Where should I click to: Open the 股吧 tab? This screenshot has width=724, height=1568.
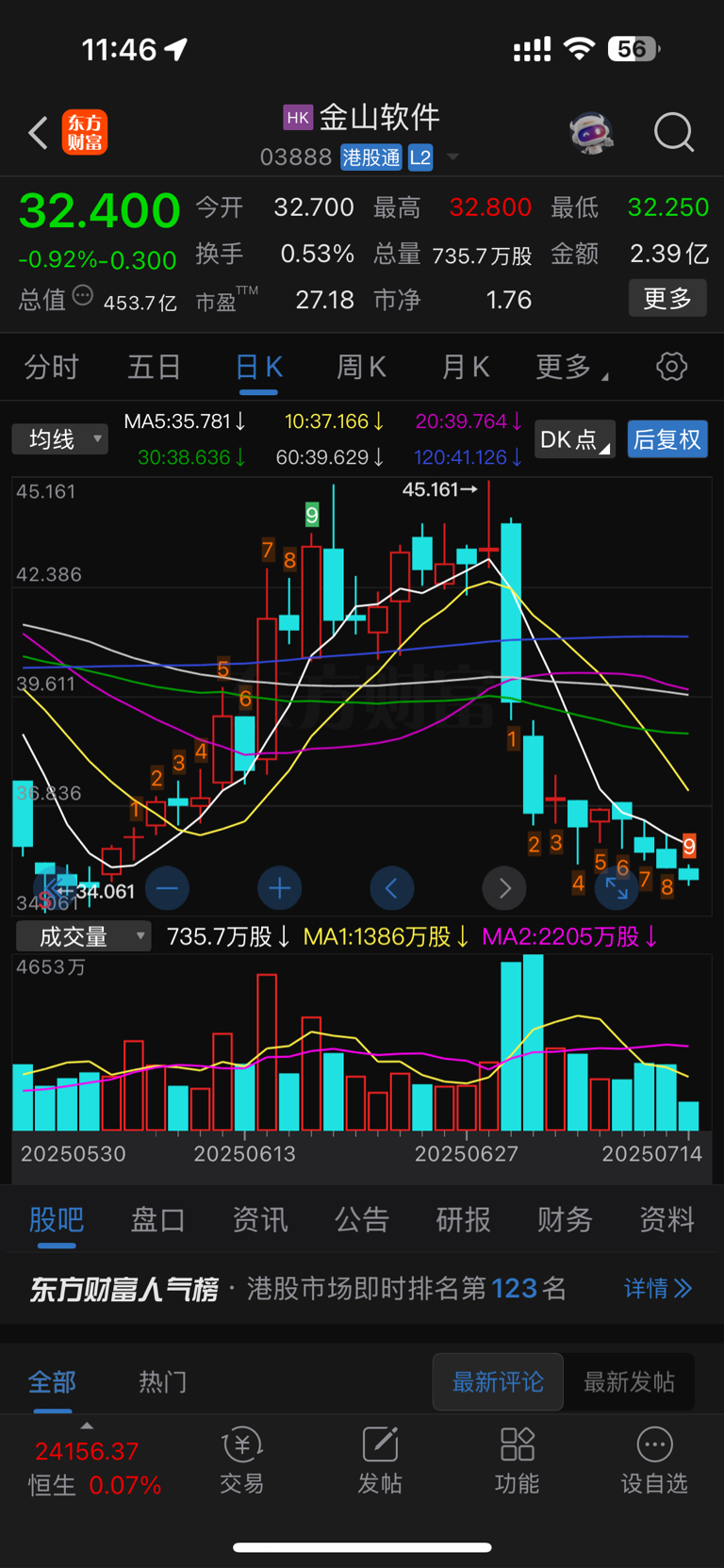click(x=57, y=1219)
